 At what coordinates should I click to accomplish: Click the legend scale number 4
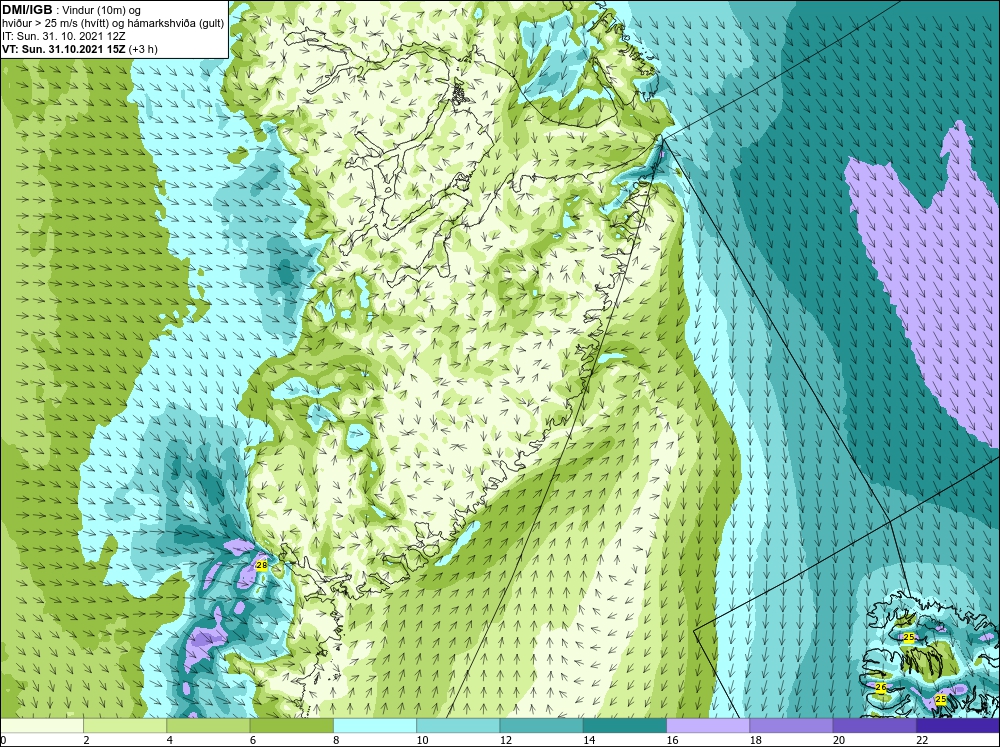pyautogui.click(x=170, y=740)
